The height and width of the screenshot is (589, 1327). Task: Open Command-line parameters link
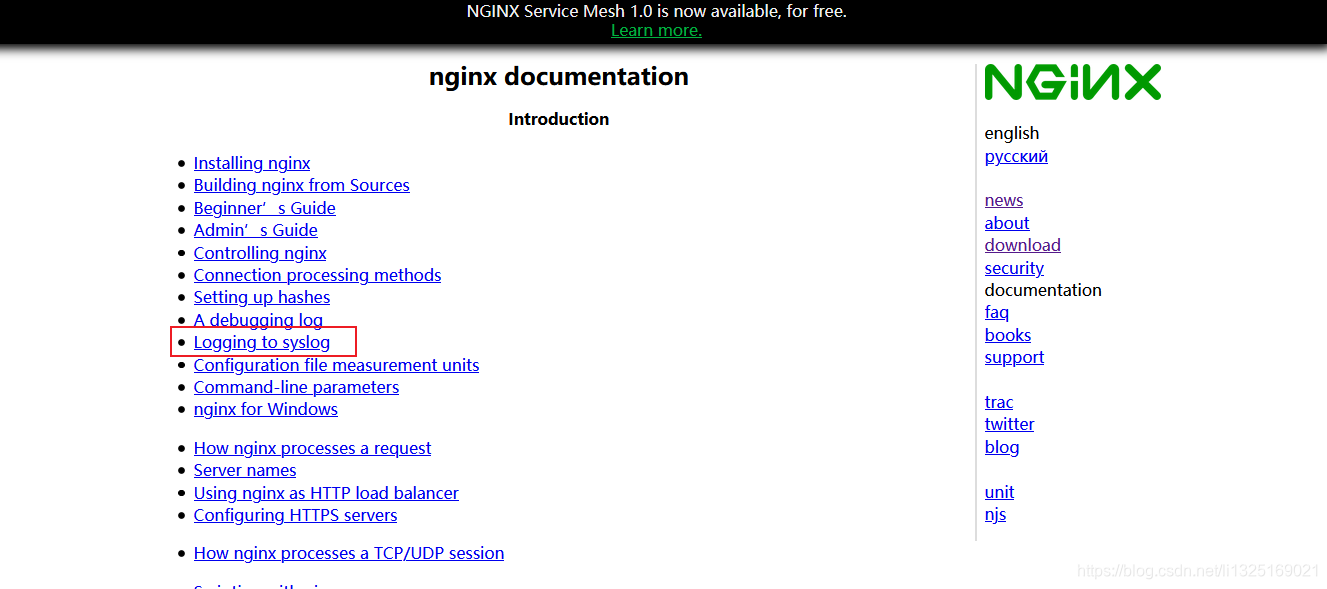tap(296, 387)
